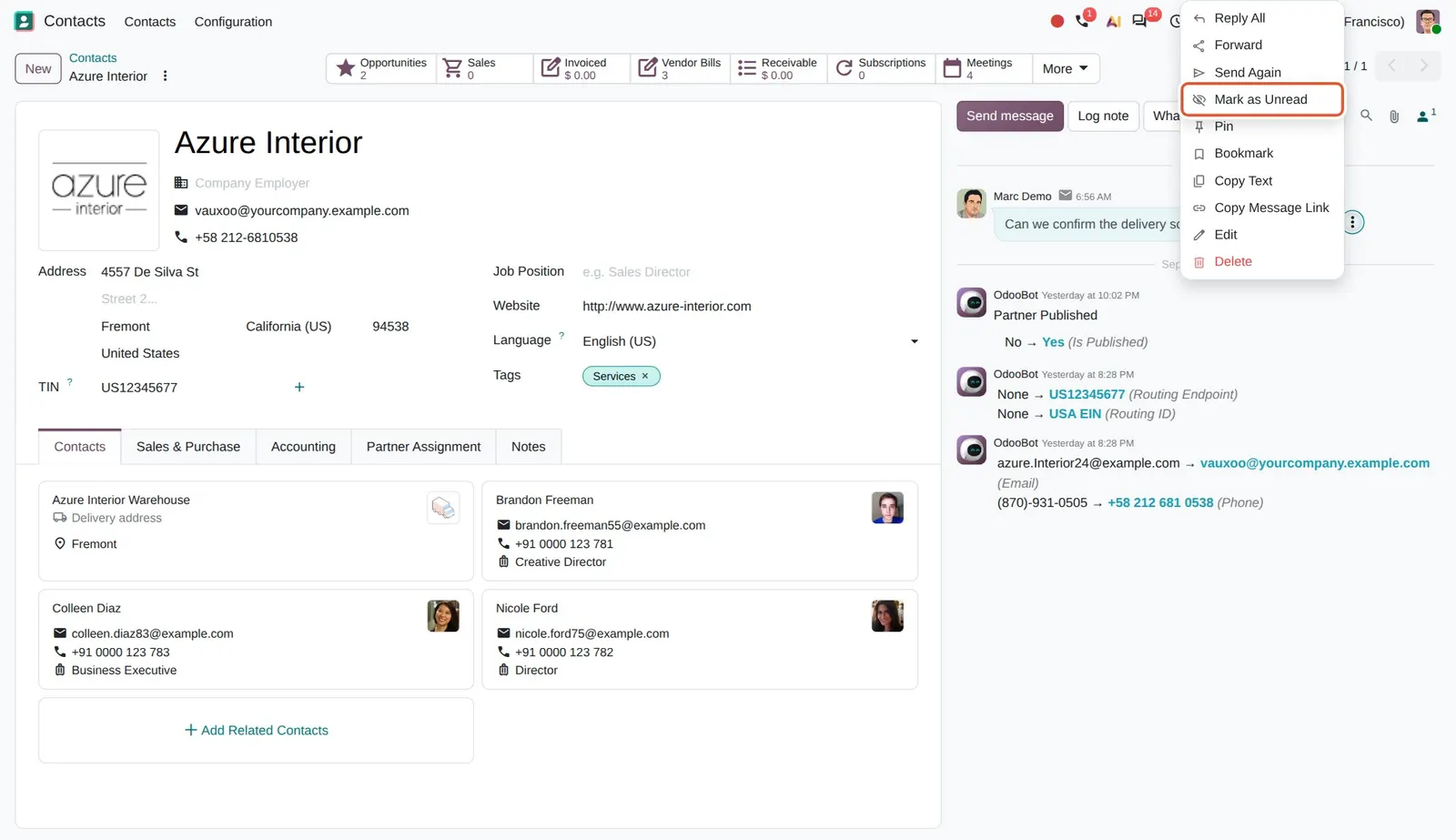
Task: Click the website URL field
Action: 750,306
